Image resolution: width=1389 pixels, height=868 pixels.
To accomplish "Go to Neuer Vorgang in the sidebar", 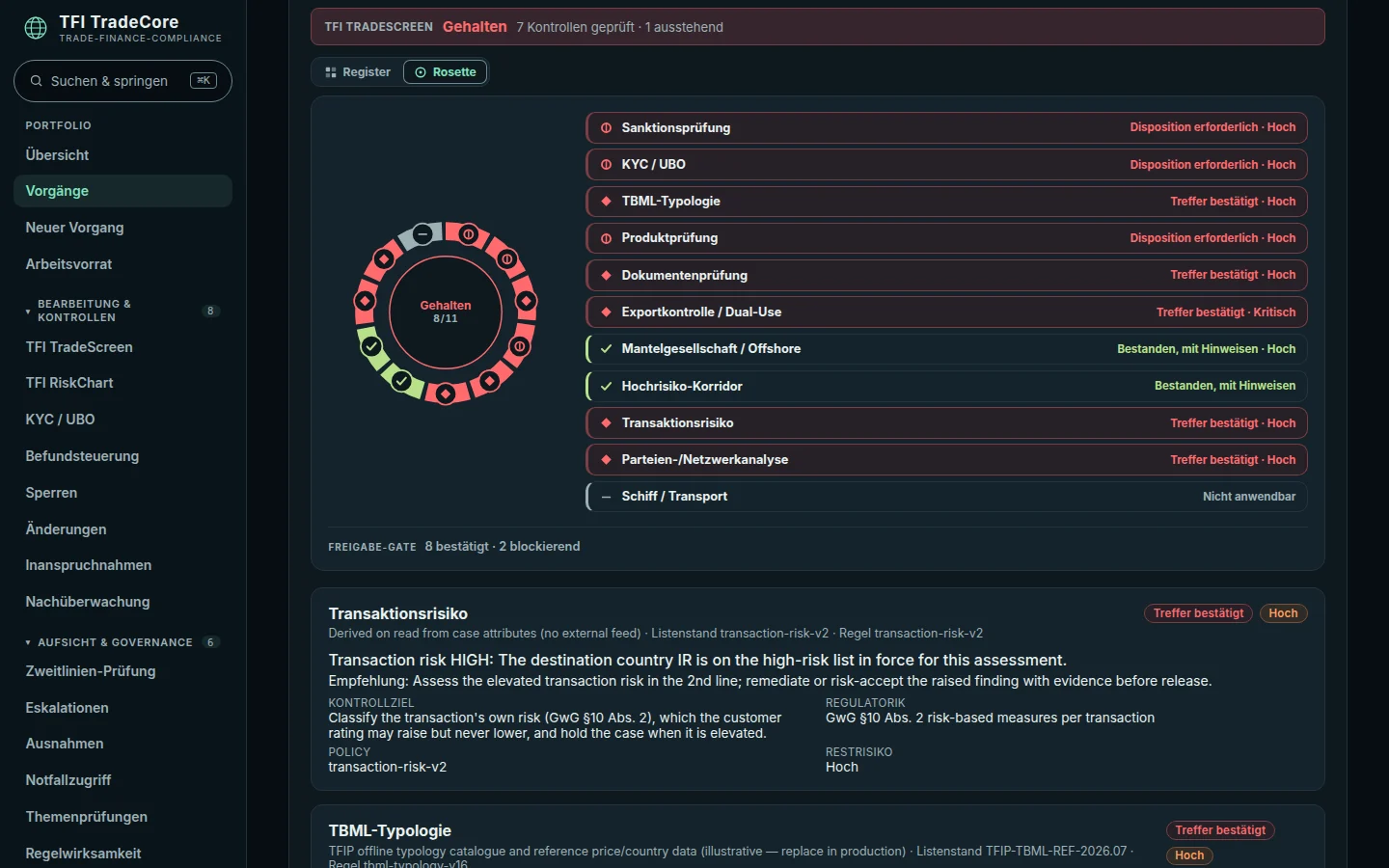I will coord(123,228).
